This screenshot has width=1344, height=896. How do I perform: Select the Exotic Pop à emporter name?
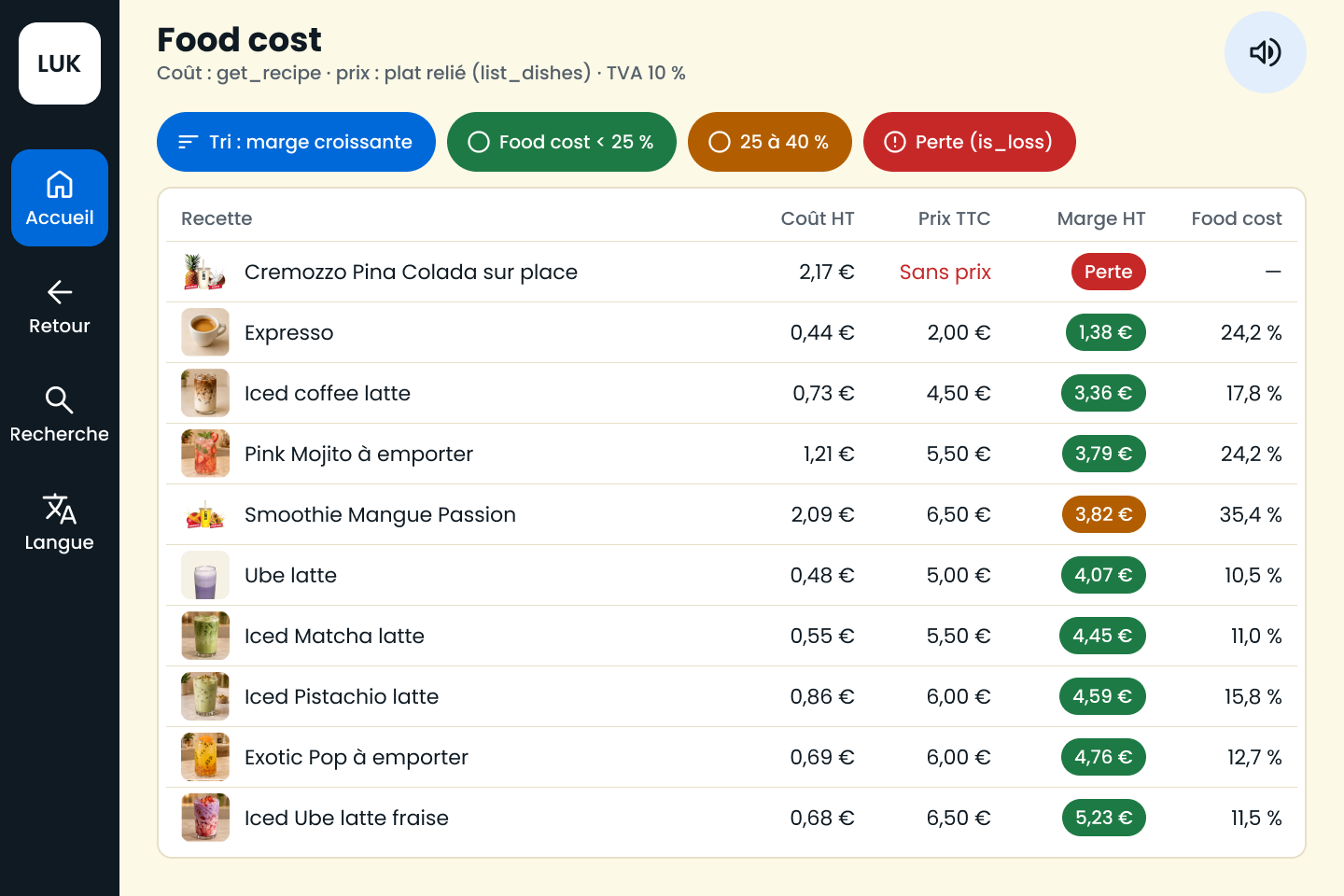click(x=357, y=757)
